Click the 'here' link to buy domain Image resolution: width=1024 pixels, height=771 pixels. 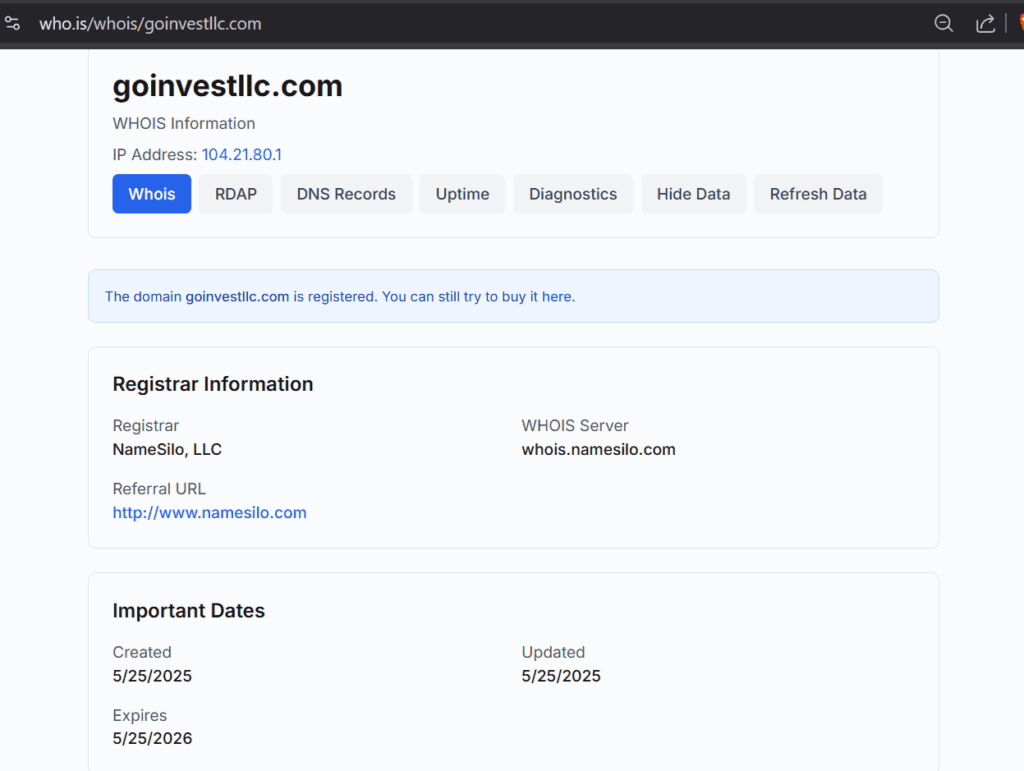point(556,296)
